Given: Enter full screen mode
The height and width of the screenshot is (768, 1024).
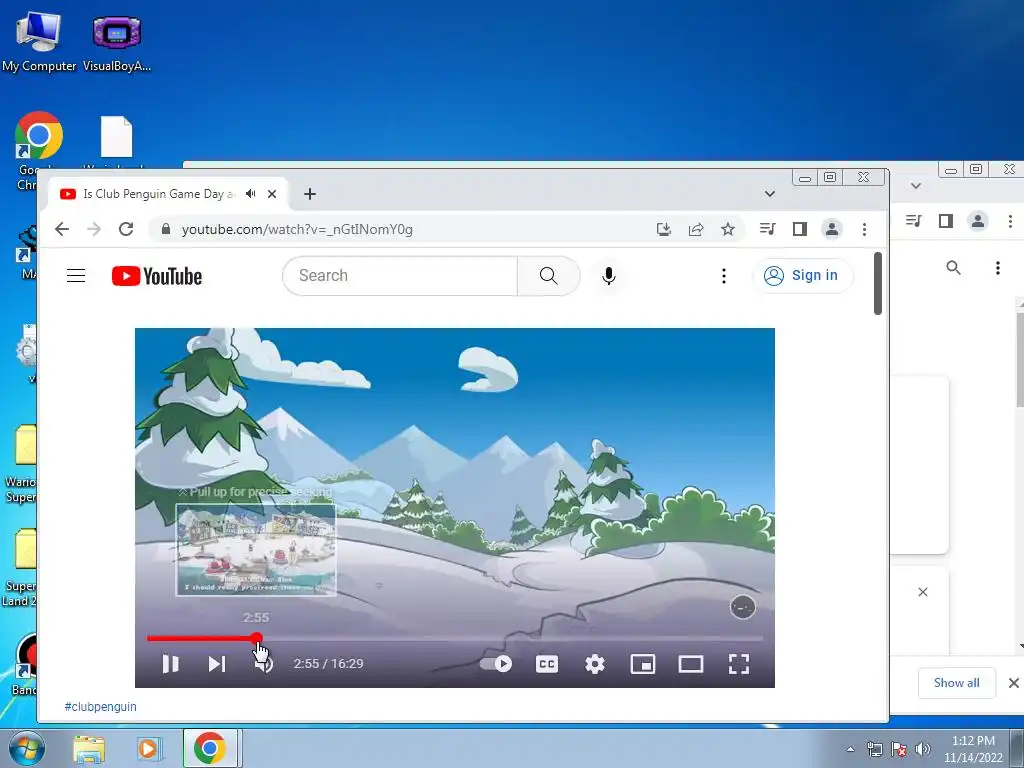Looking at the screenshot, I should 739,664.
